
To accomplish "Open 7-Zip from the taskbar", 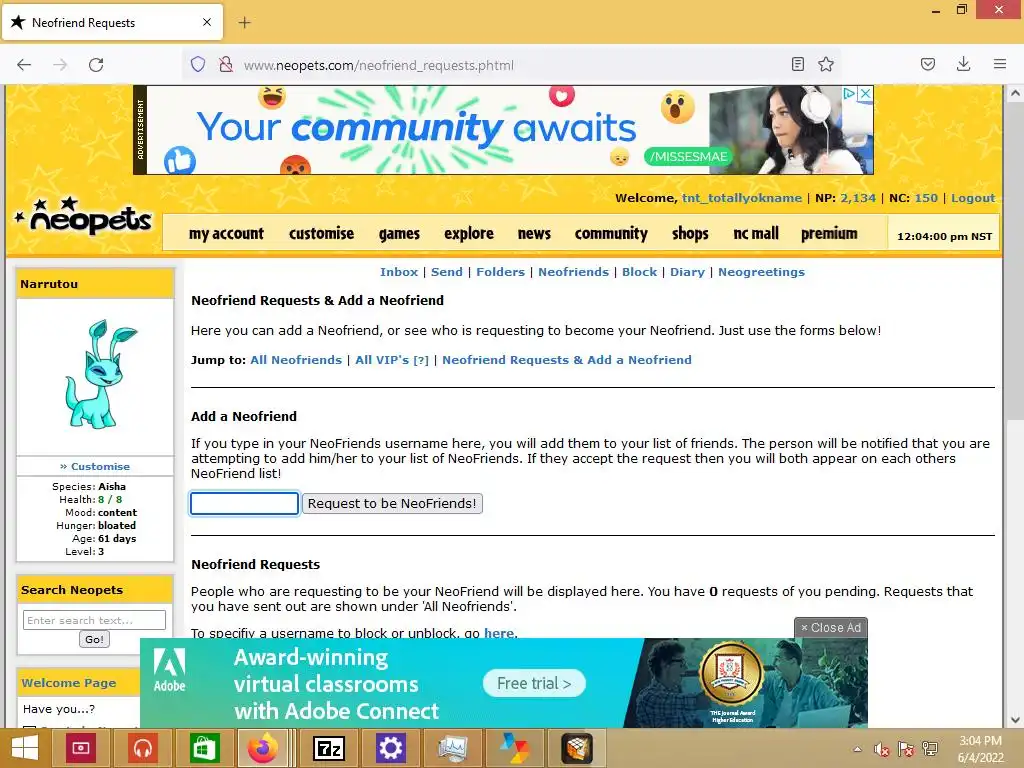I will 328,748.
